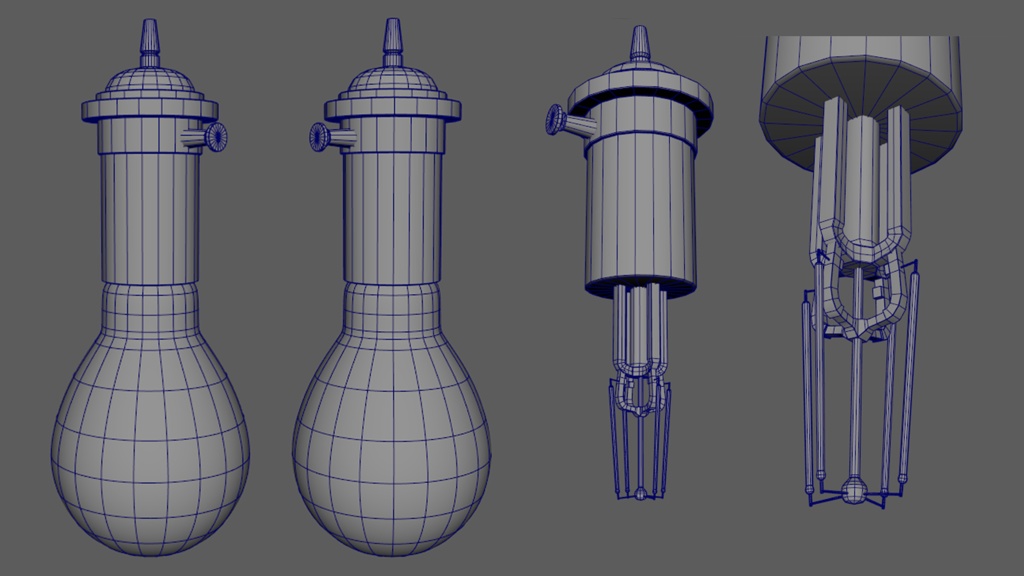Click the thumbscrew knob on the glassless third model

coord(556,120)
